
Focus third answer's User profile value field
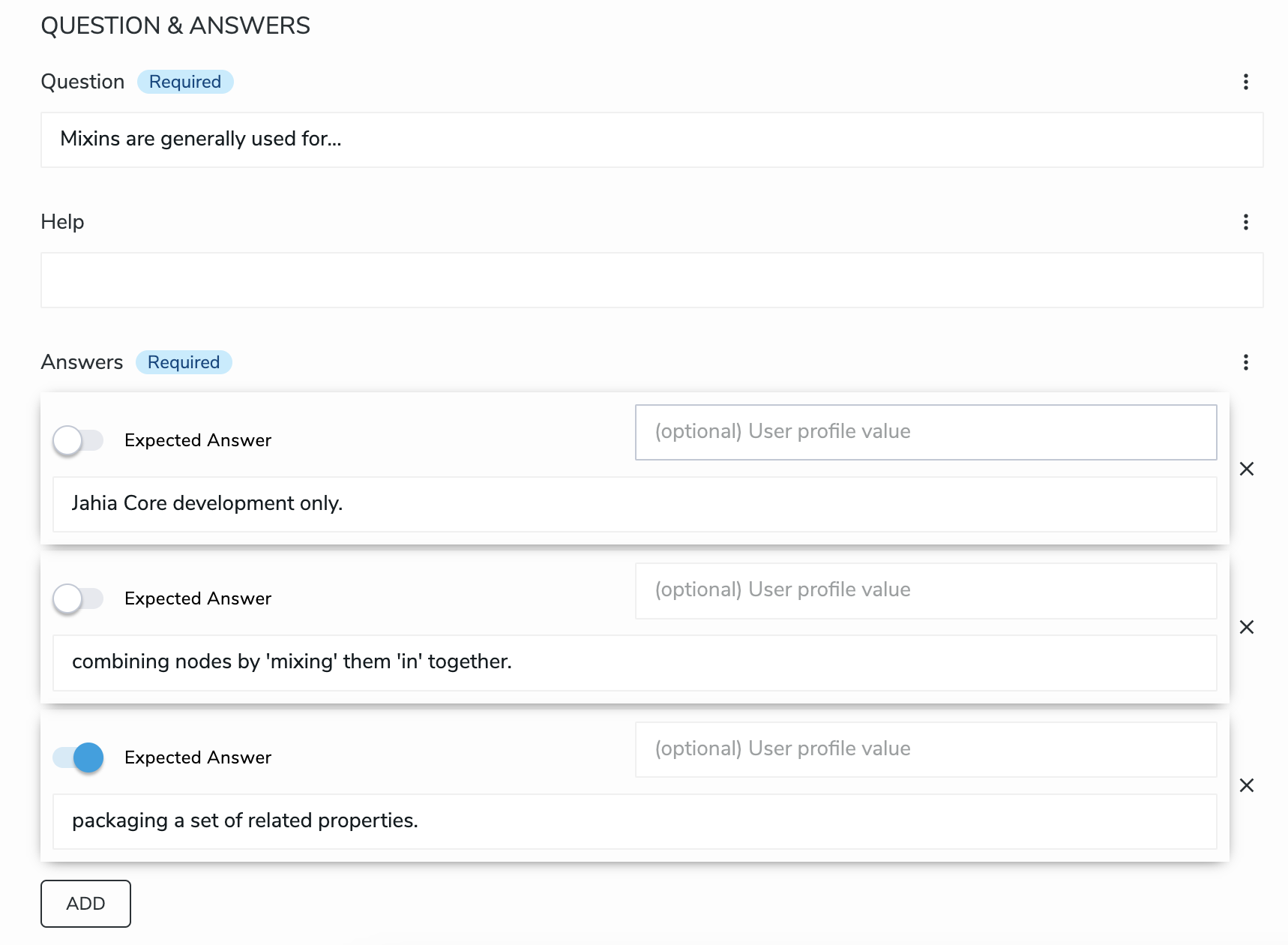click(925, 749)
